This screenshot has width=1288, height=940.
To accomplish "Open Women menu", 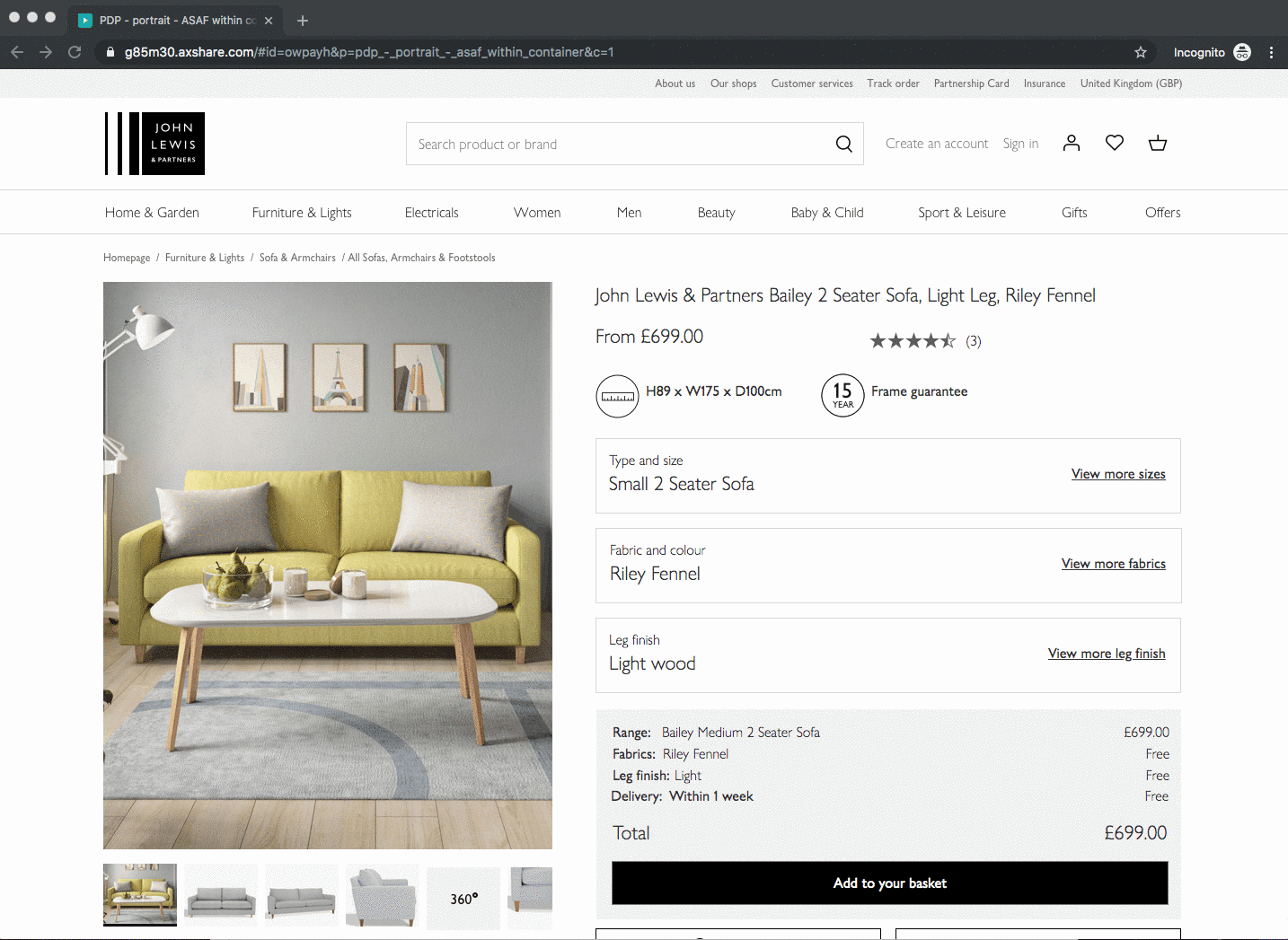I will tap(537, 213).
